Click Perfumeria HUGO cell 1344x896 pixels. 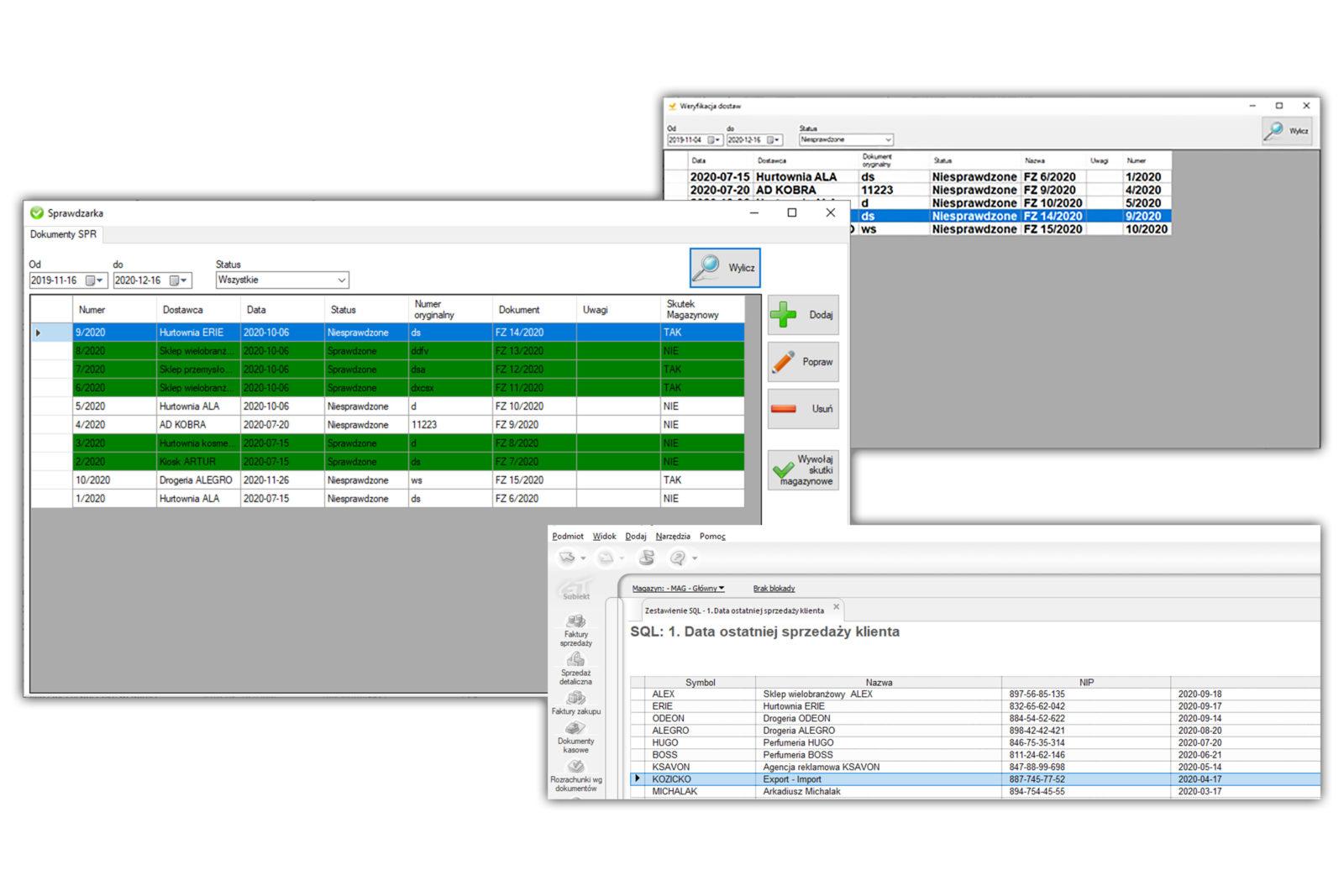(878, 742)
